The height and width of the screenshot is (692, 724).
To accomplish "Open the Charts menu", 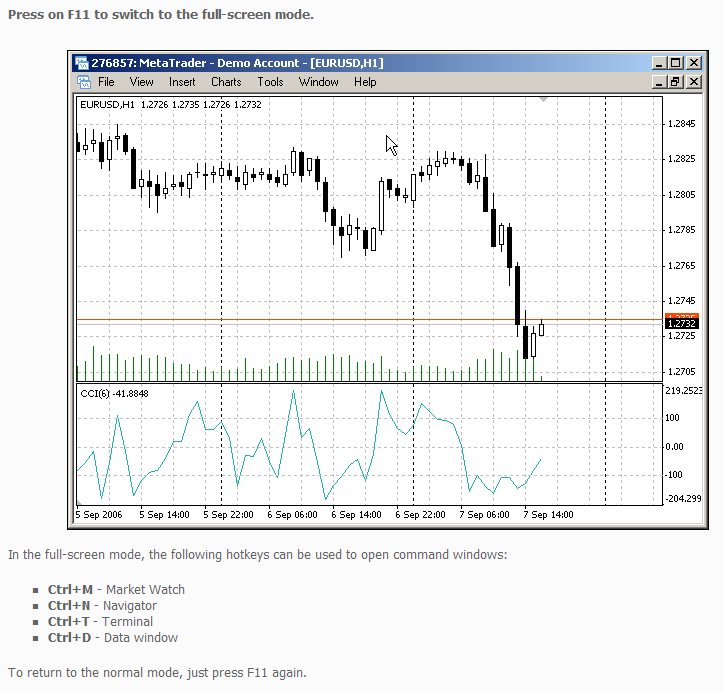I will point(226,82).
